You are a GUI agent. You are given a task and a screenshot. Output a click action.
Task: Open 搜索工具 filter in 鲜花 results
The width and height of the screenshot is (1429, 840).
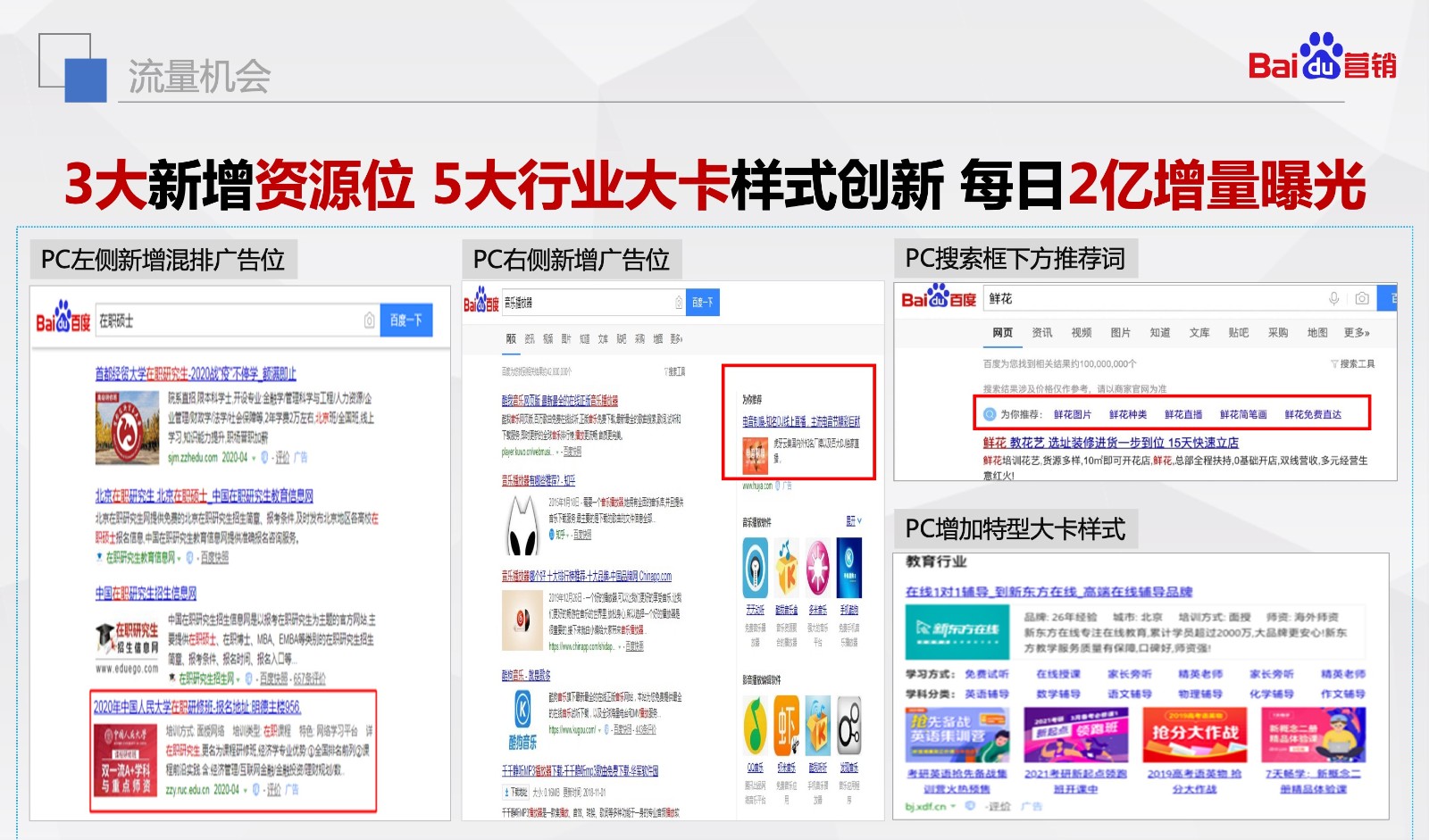point(1353,363)
